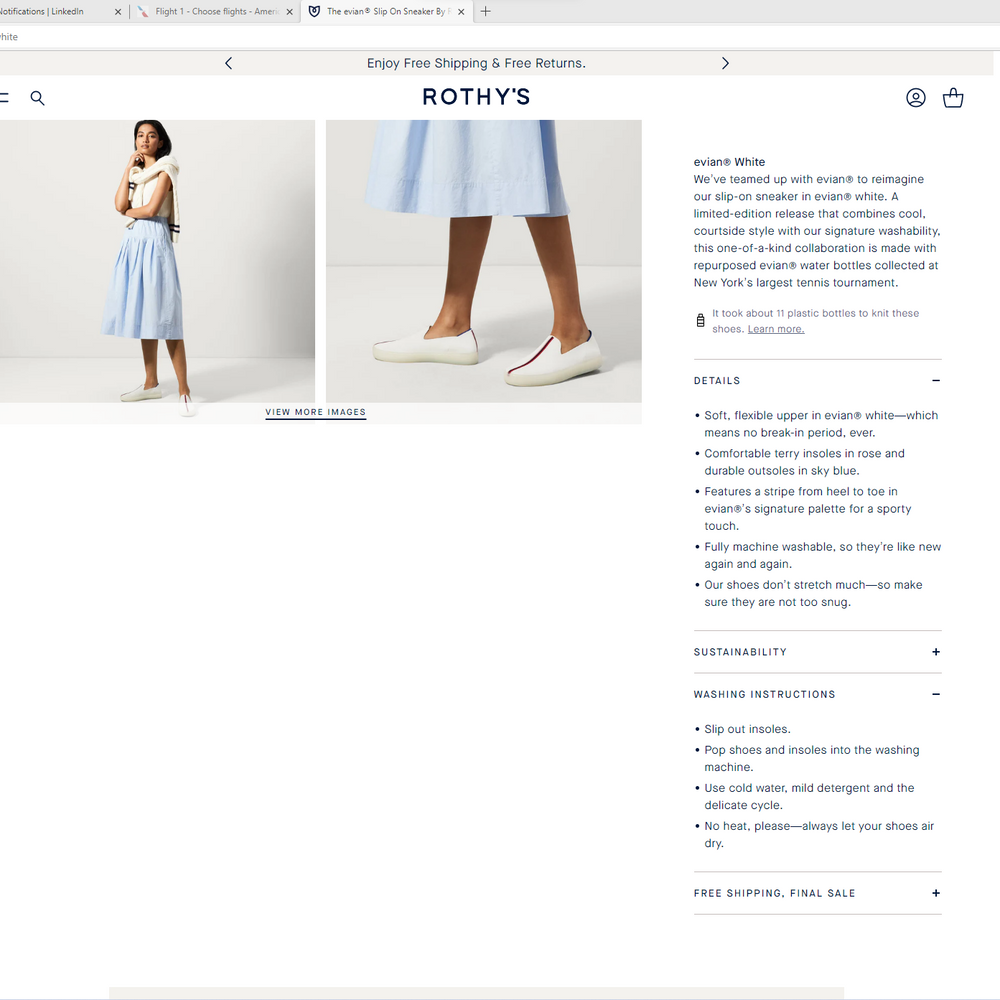Click 'Our shoes don't stretch much' bullet

tap(813, 593)
